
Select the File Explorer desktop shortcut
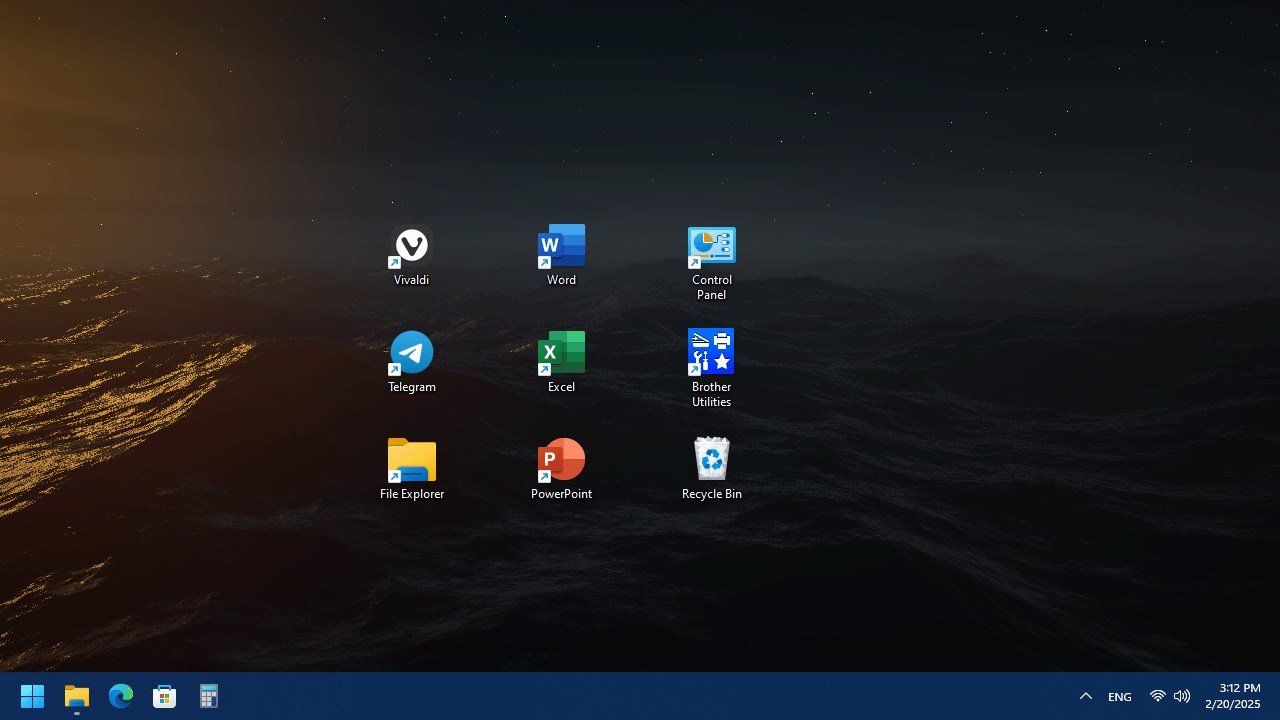411,469
